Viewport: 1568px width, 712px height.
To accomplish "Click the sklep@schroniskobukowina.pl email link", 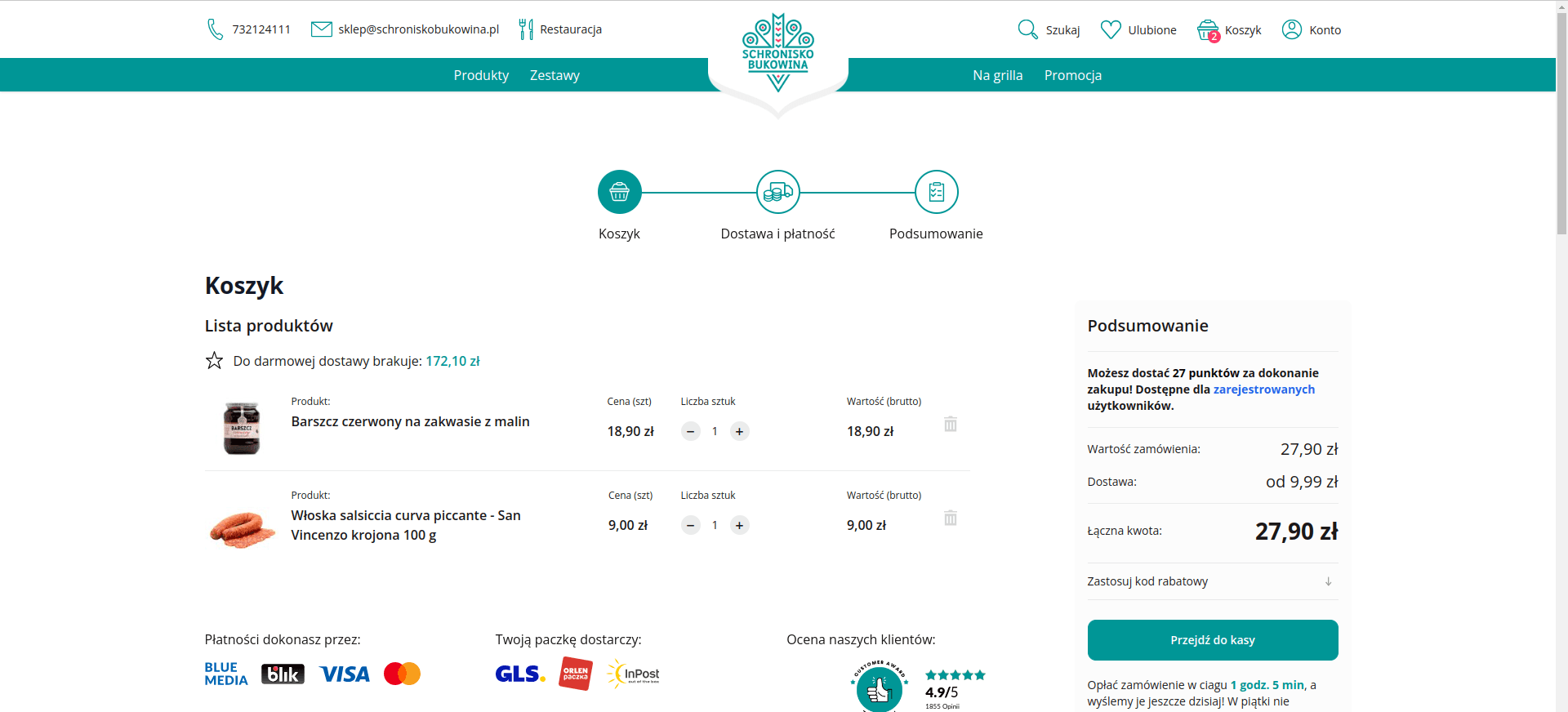I will (x=418, y=29).
